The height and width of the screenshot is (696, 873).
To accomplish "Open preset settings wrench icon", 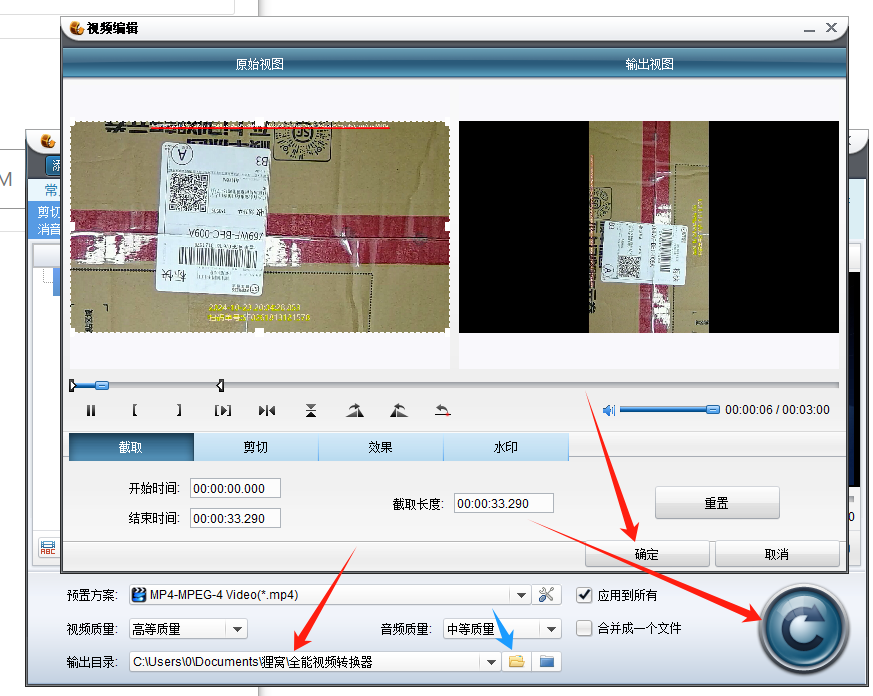I will point(546,595).
